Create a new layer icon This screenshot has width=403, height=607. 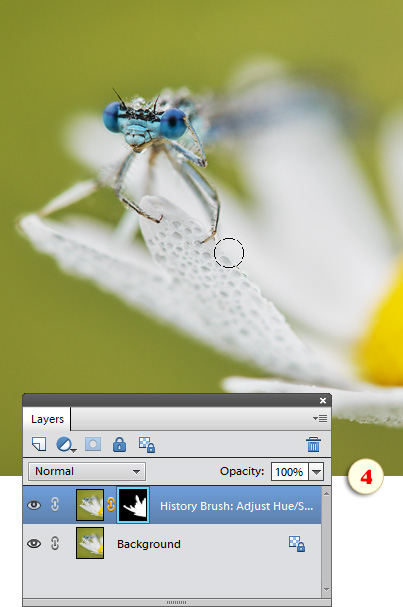click(x=39, y=444)
